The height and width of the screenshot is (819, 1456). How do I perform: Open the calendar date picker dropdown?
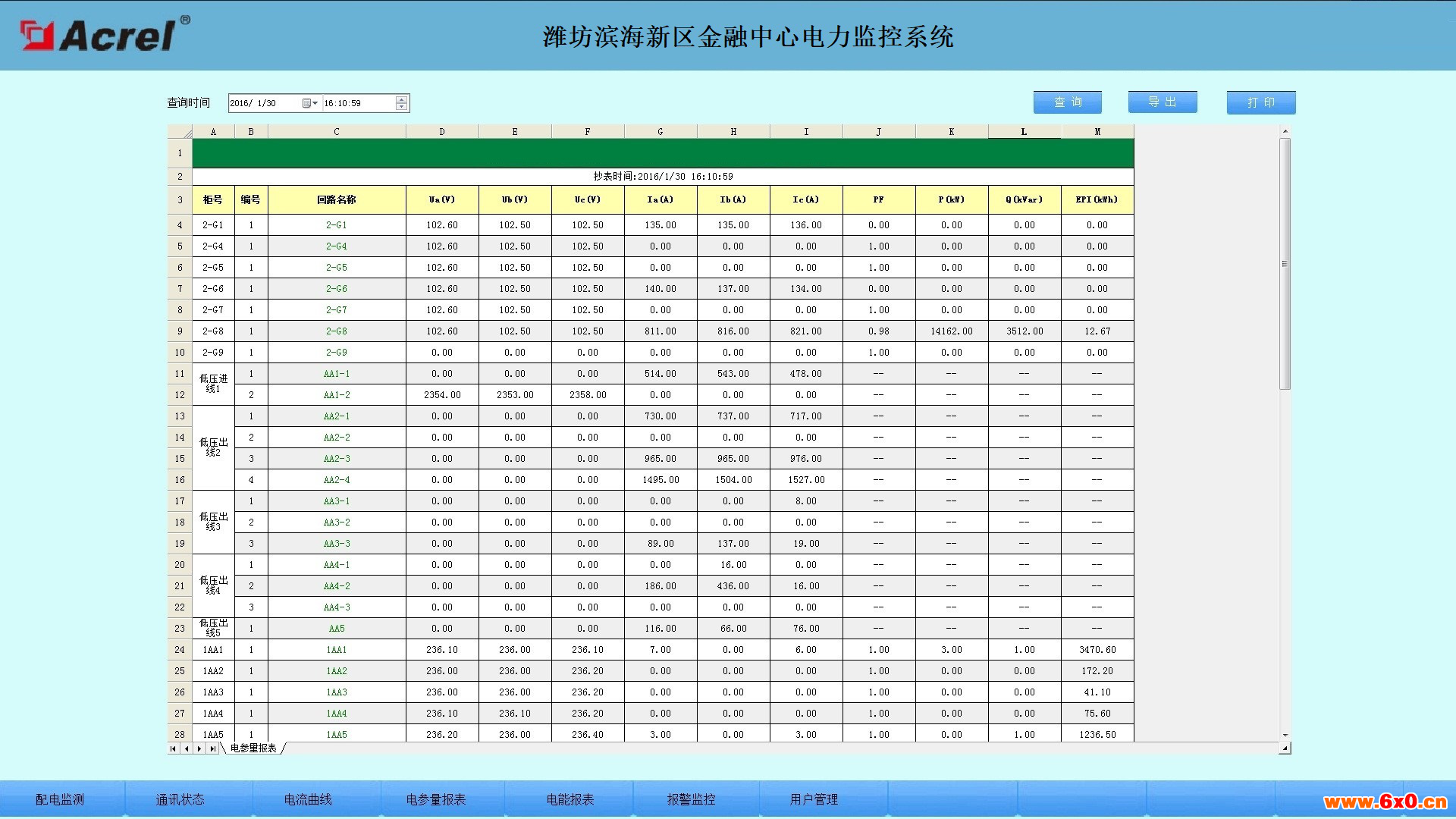click(x=310, y=103)
